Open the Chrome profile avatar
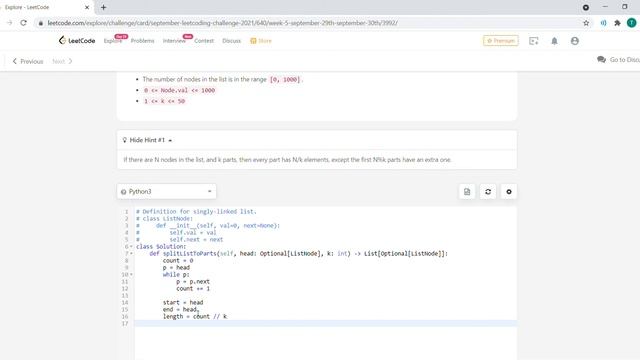Viewport: 640px width, 360px height. point(631,23)
